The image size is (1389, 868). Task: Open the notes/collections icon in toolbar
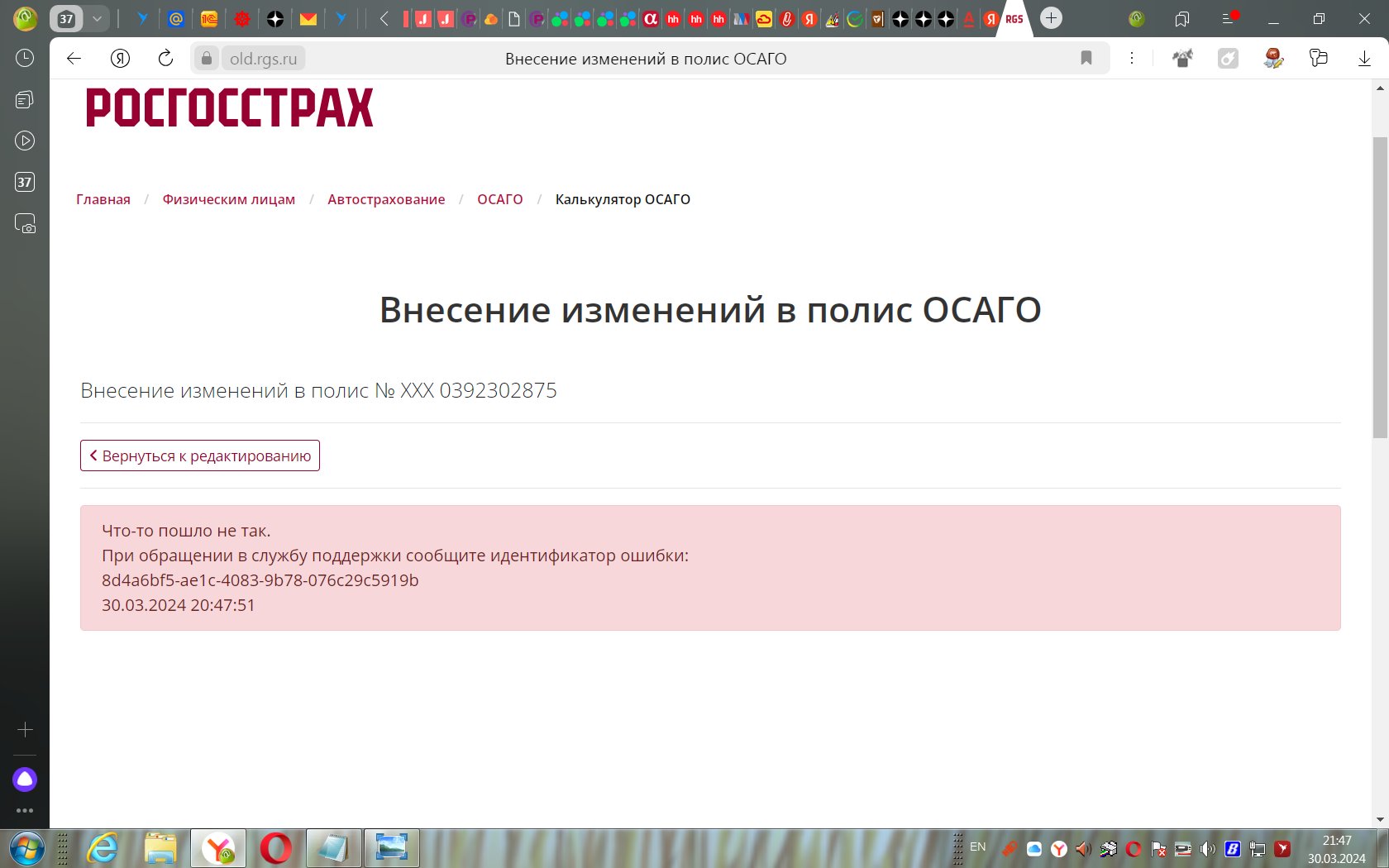1319,58
